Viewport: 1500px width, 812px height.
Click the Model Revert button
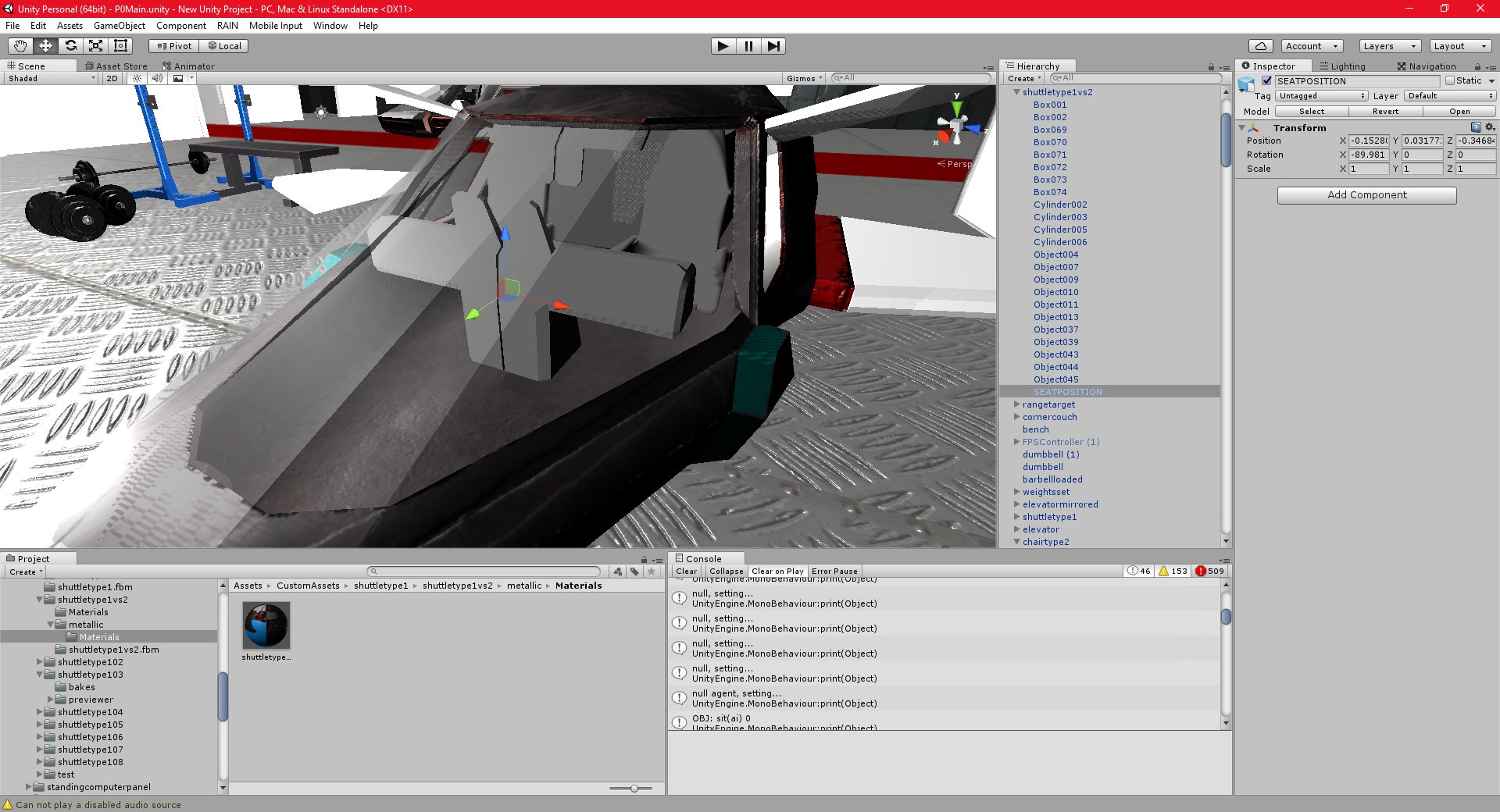click(x=1385, y=112)
